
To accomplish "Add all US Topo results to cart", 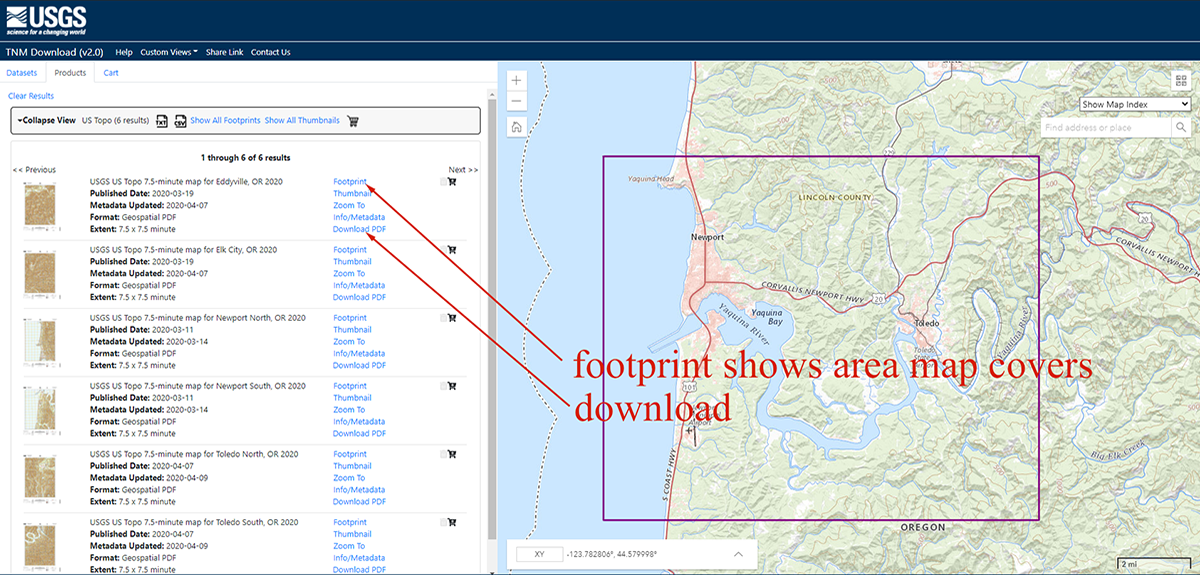I will tap(353, 121).
